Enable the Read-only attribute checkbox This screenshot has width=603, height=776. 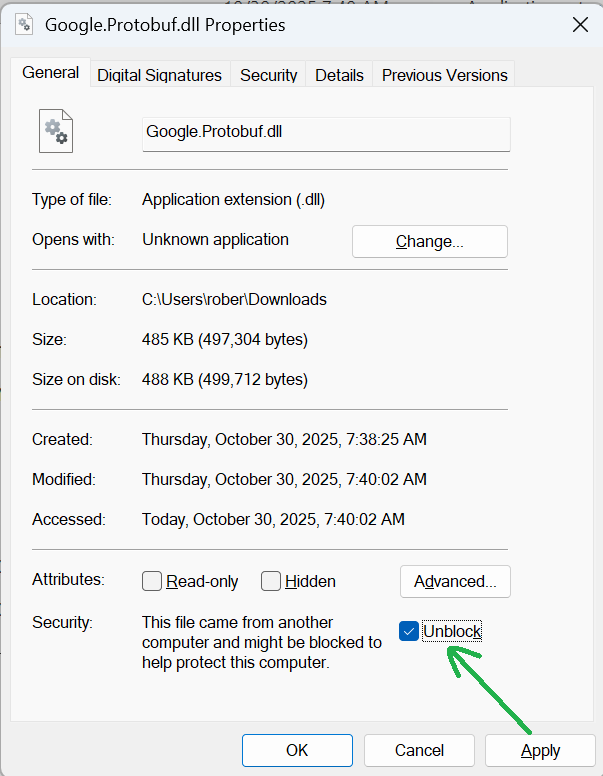point(152,581)
